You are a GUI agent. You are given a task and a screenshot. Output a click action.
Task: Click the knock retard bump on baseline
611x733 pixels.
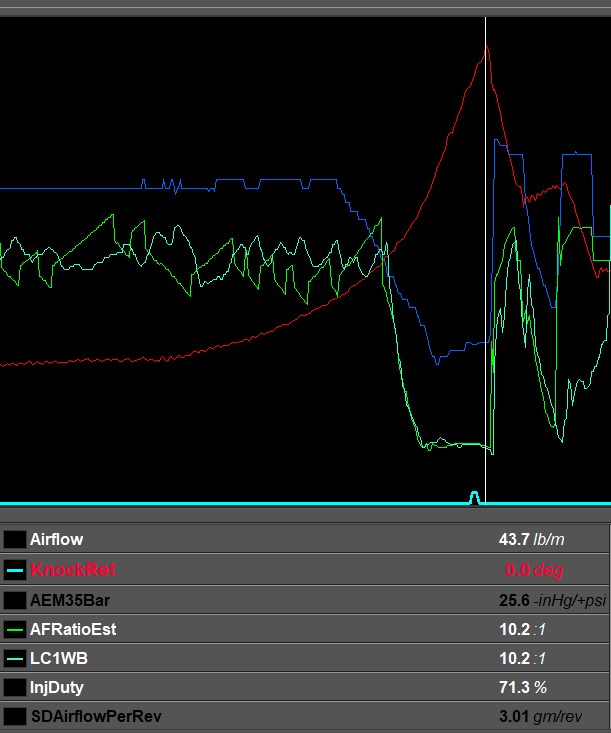click(x=474, y=497)
